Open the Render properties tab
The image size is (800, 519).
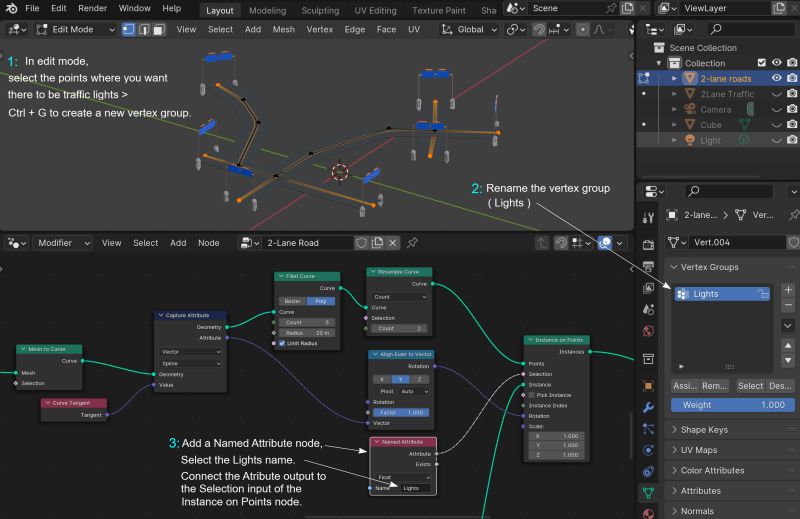coord(648,244)
